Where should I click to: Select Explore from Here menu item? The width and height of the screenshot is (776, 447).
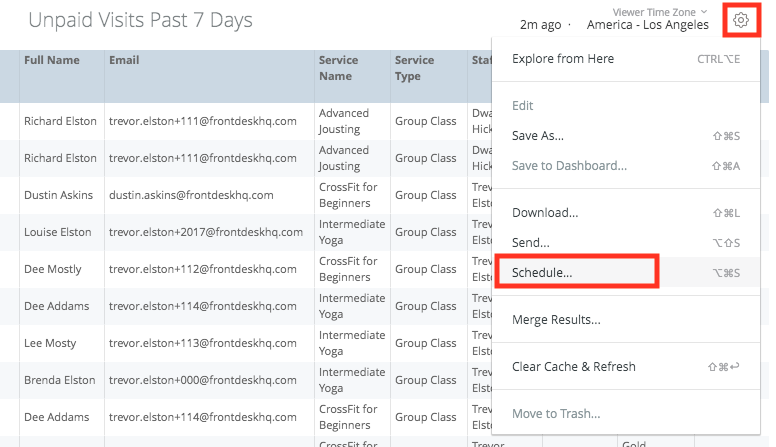coord(563,59)
